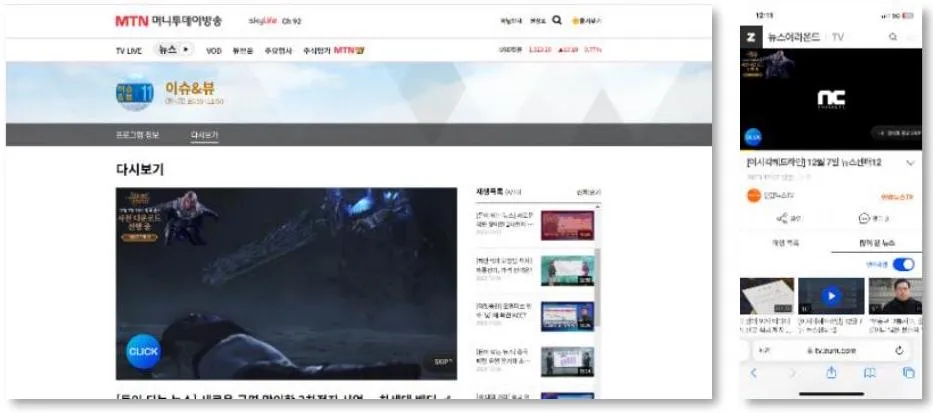Screen dimensions: 933x413
Task: Open the search magnifier in MTN header
Action: [x=557, y=20]
